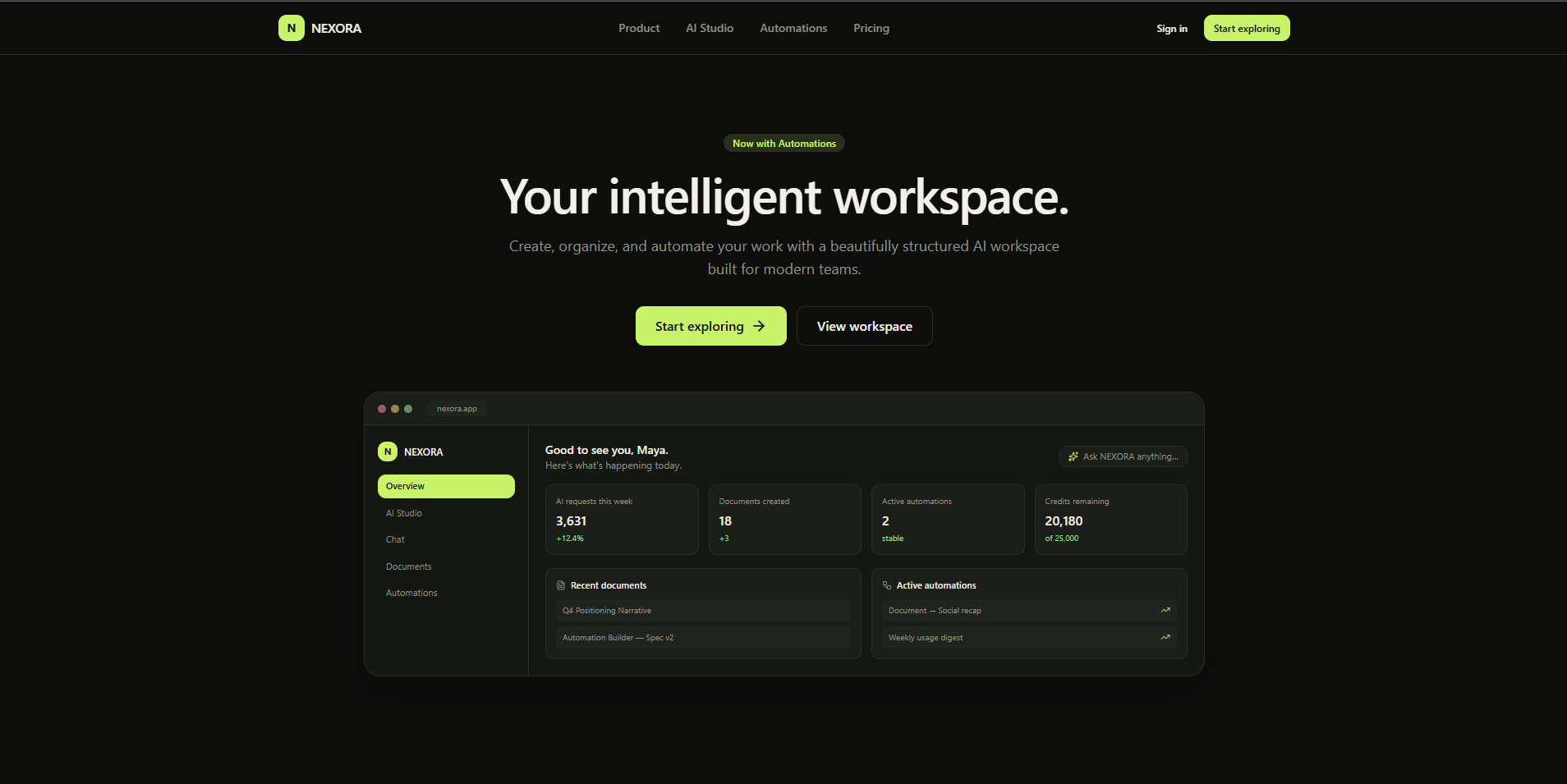Open the Weekly usage digest automation

coord(1029,637)
